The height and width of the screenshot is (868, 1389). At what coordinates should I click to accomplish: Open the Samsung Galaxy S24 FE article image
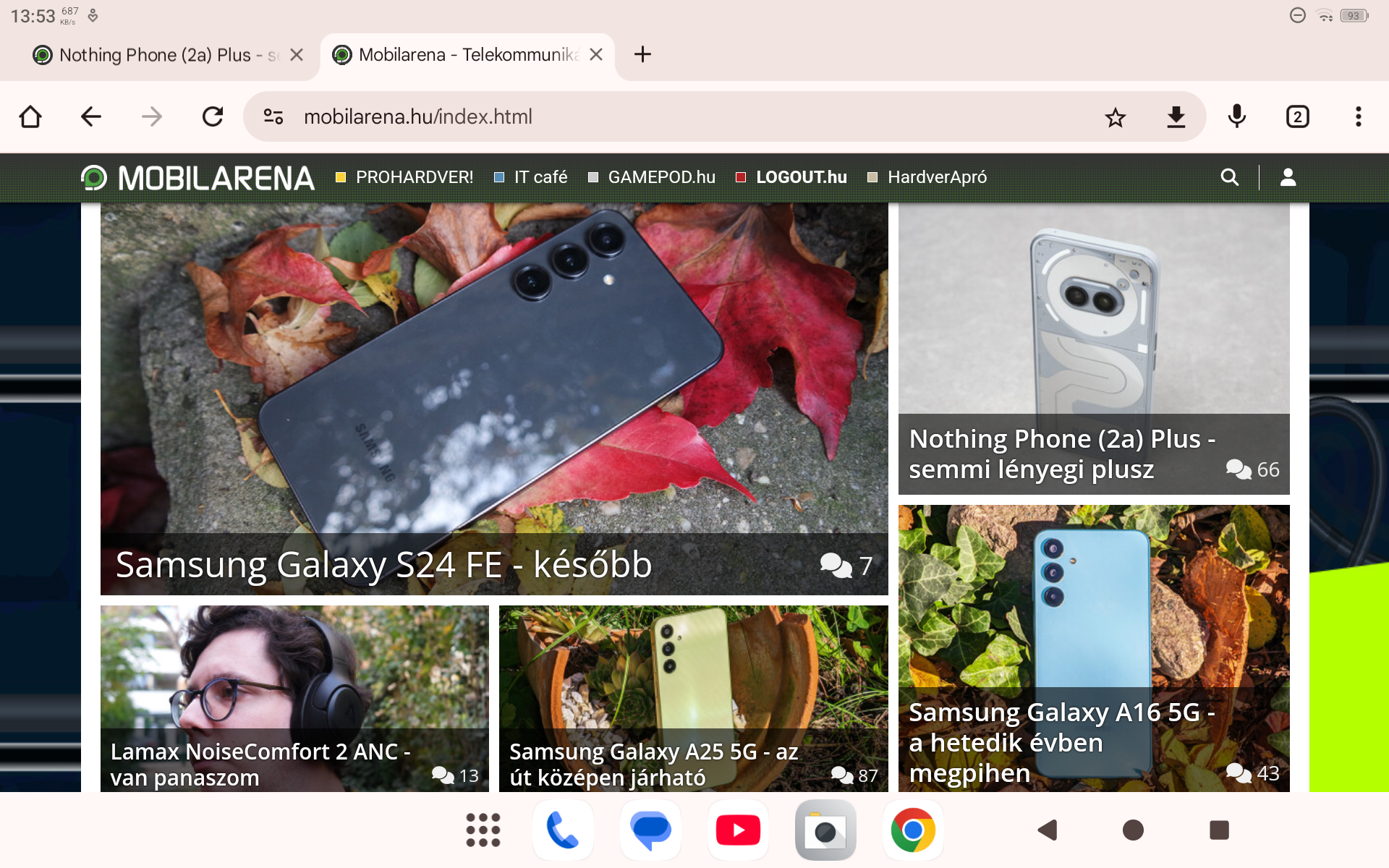[494, 369]
